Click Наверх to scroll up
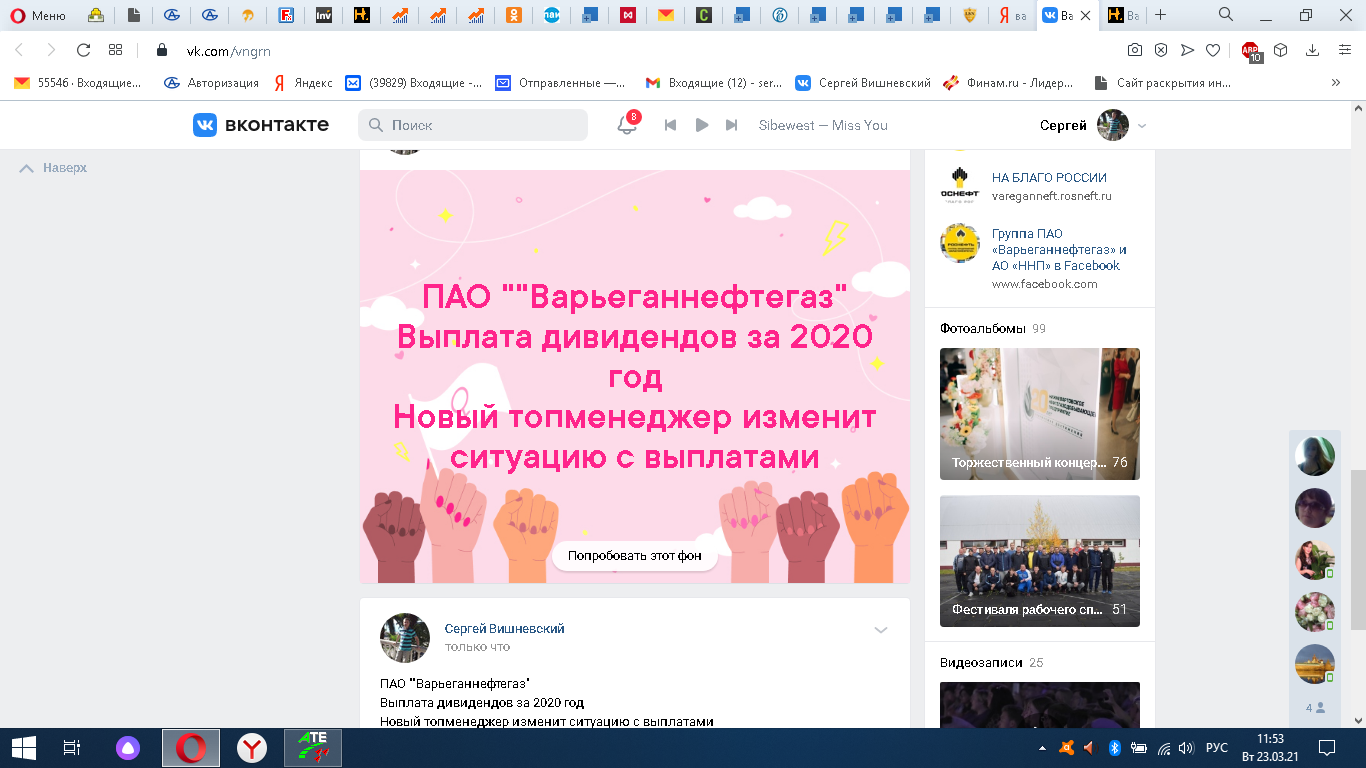 (54, 168)
